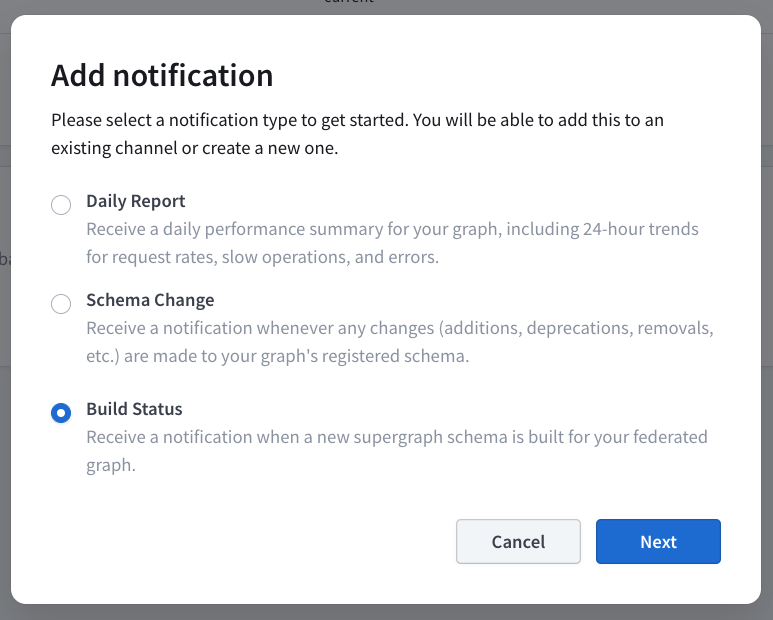
Task: Click the Build Status label
Action: coord(134,409)
